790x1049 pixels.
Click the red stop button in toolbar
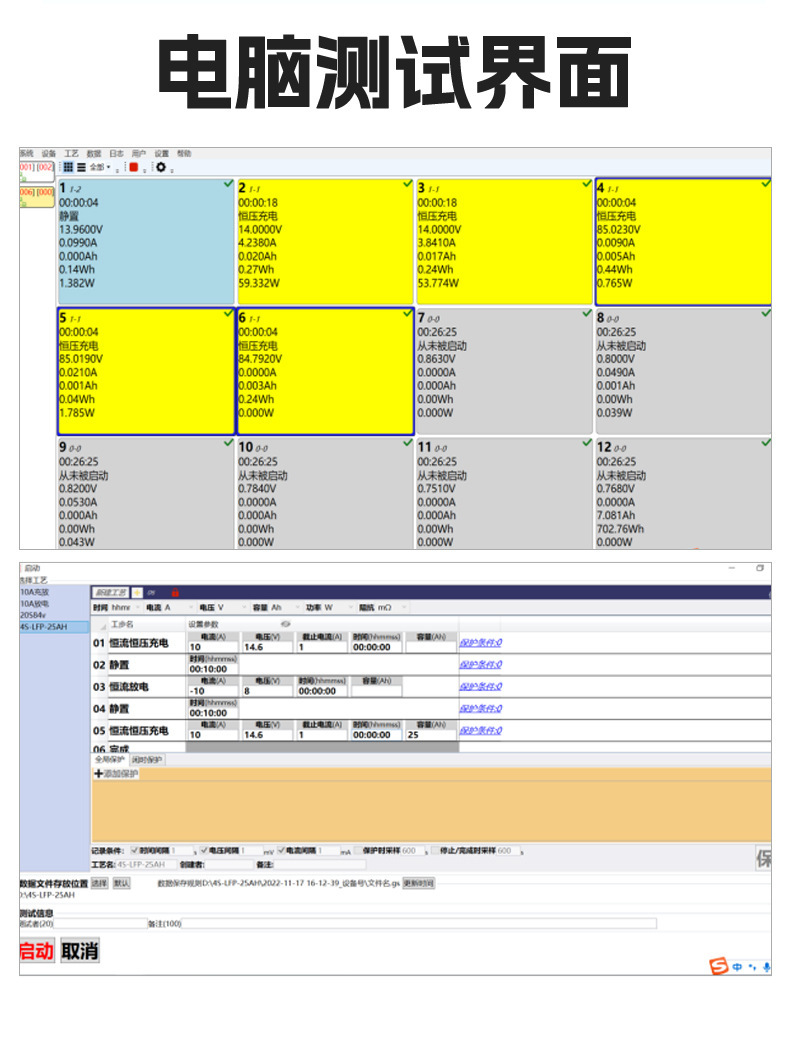[134, 167]
